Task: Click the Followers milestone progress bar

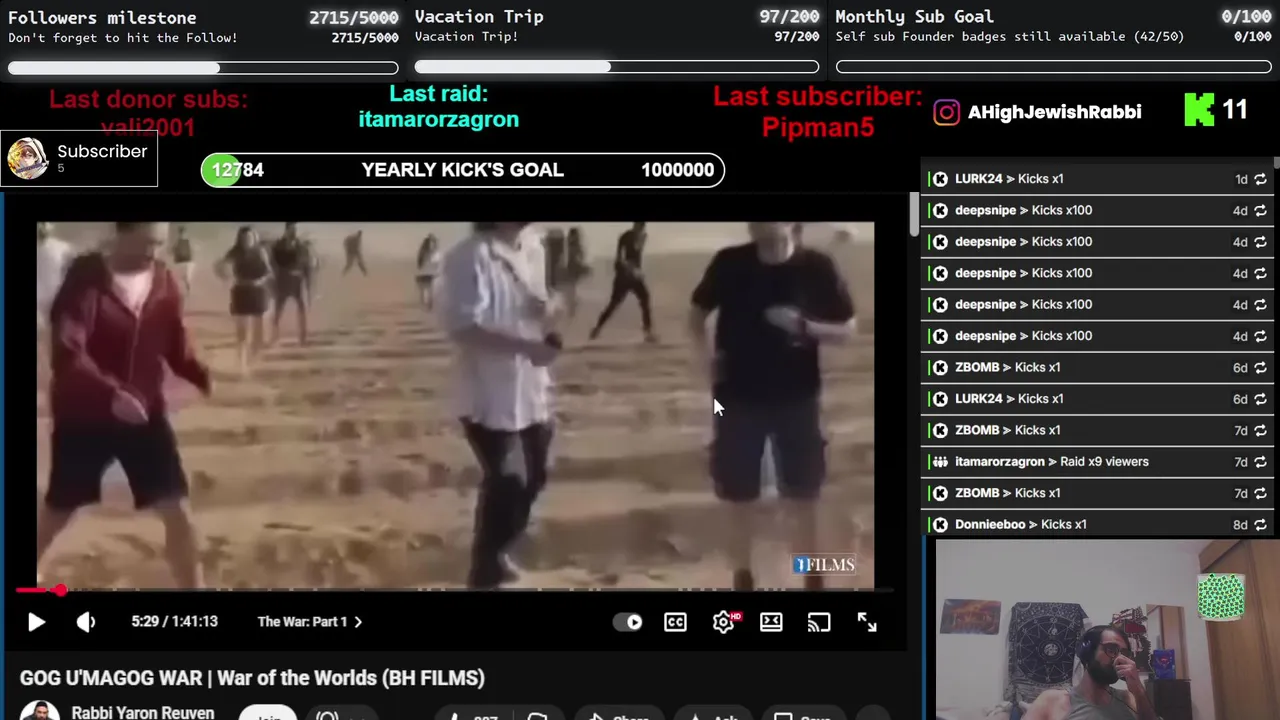Action: pos(203,68)
